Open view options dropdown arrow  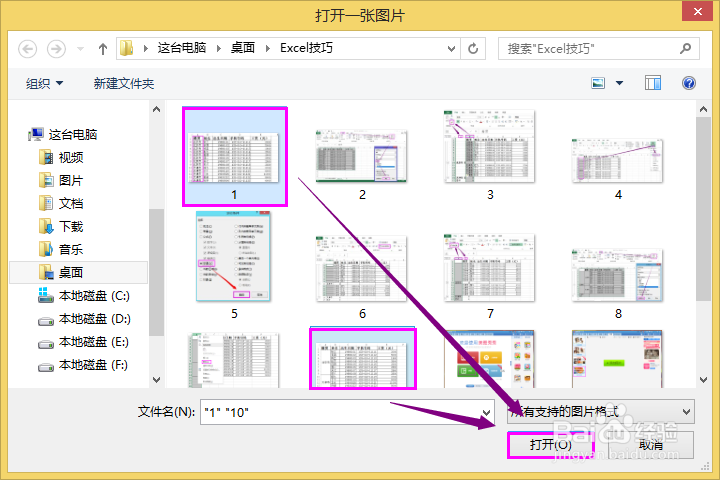point(619,83)
